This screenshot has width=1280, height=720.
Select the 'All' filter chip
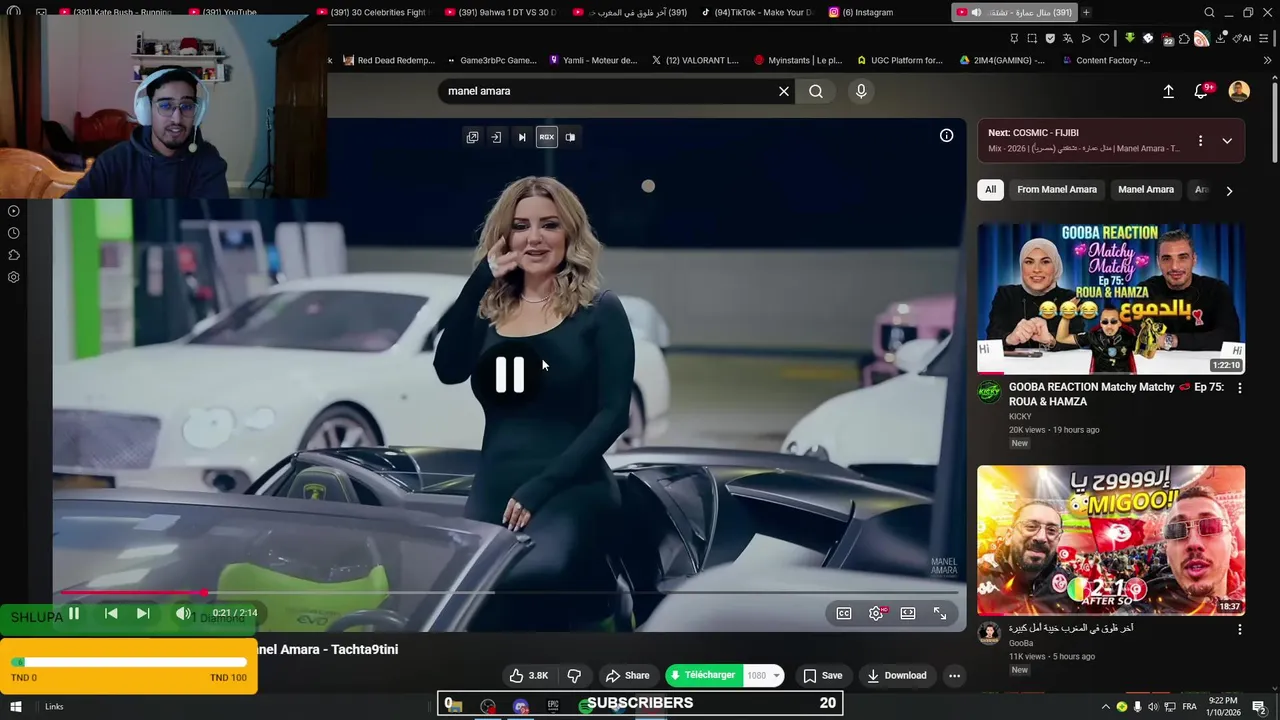[x=990, y=189]
